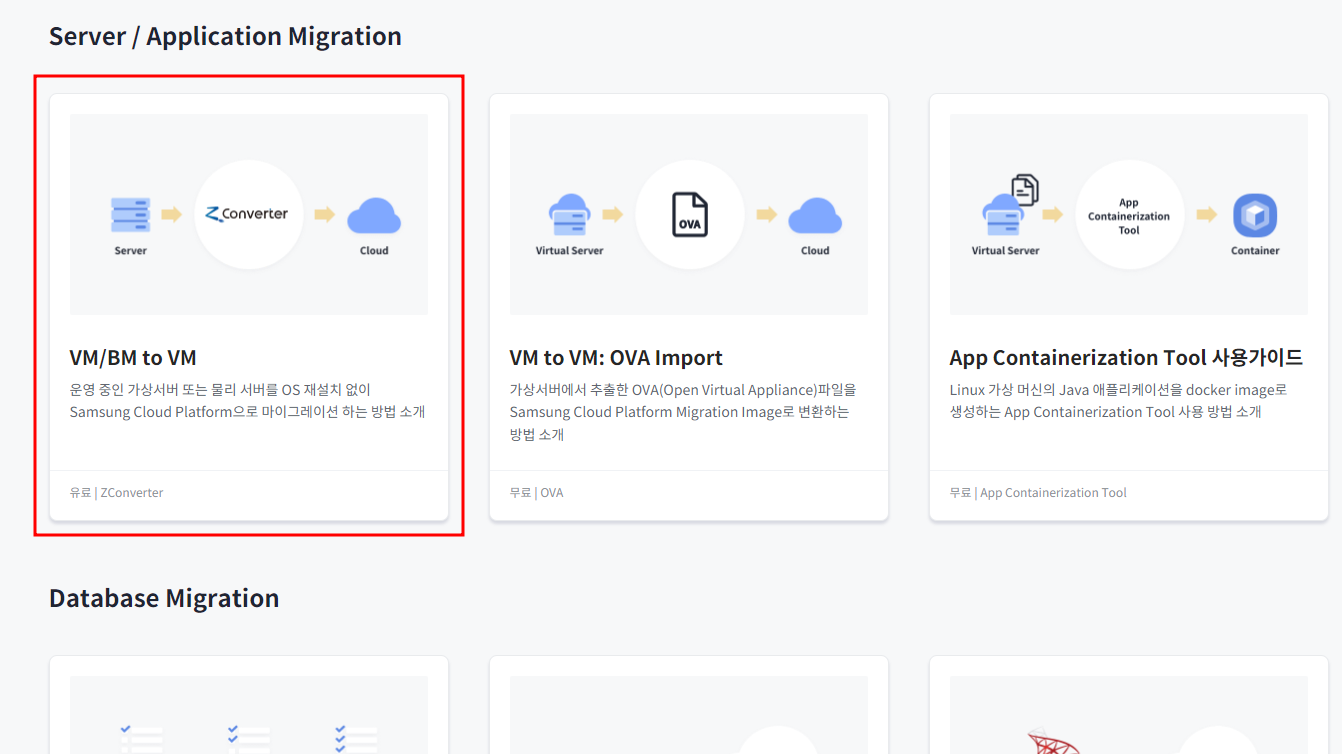
Task: Open the VM to VM: OVA Import title
Action: pos(616,357)
